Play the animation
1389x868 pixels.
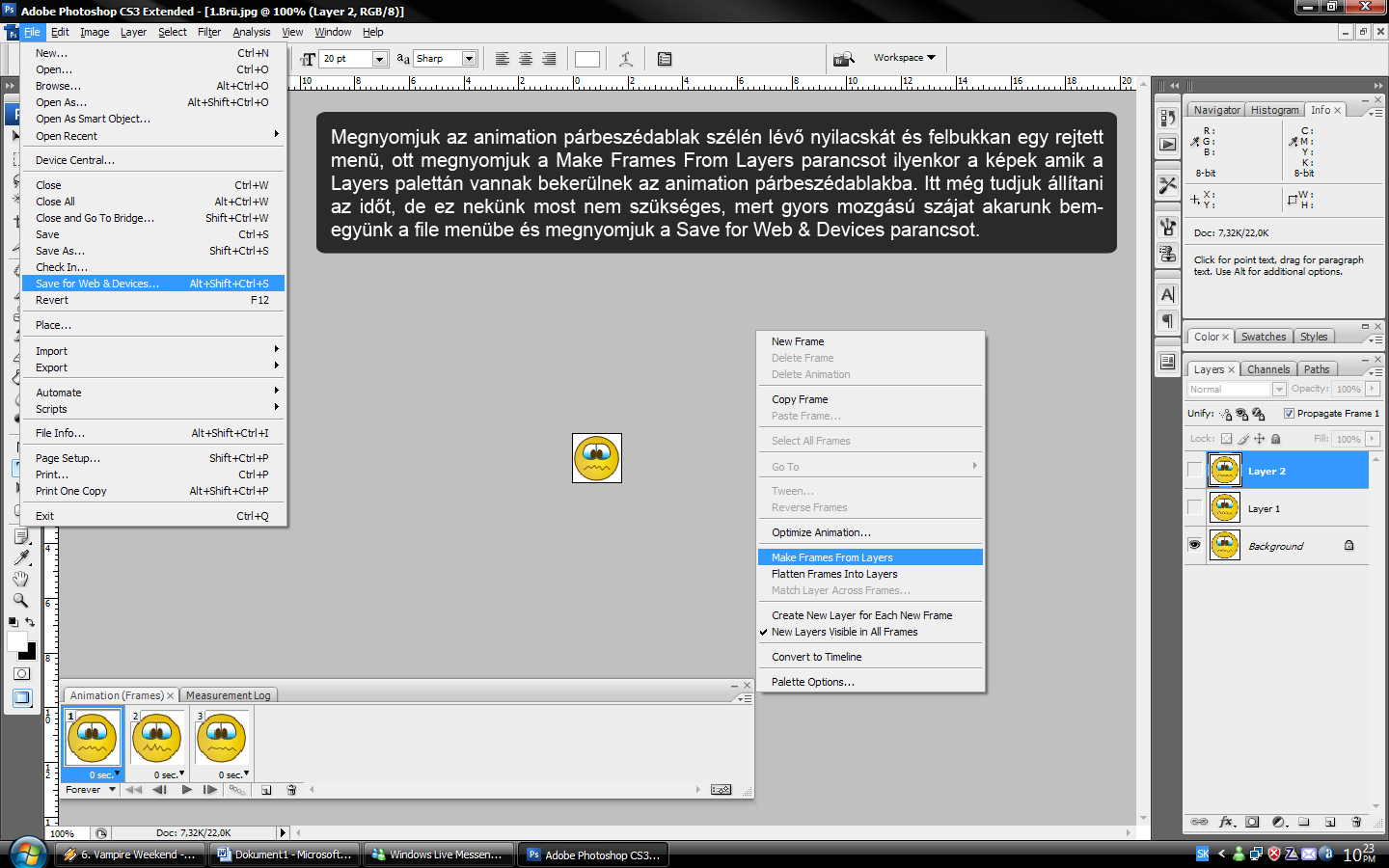pyautogui.click(x=186, y=790)
